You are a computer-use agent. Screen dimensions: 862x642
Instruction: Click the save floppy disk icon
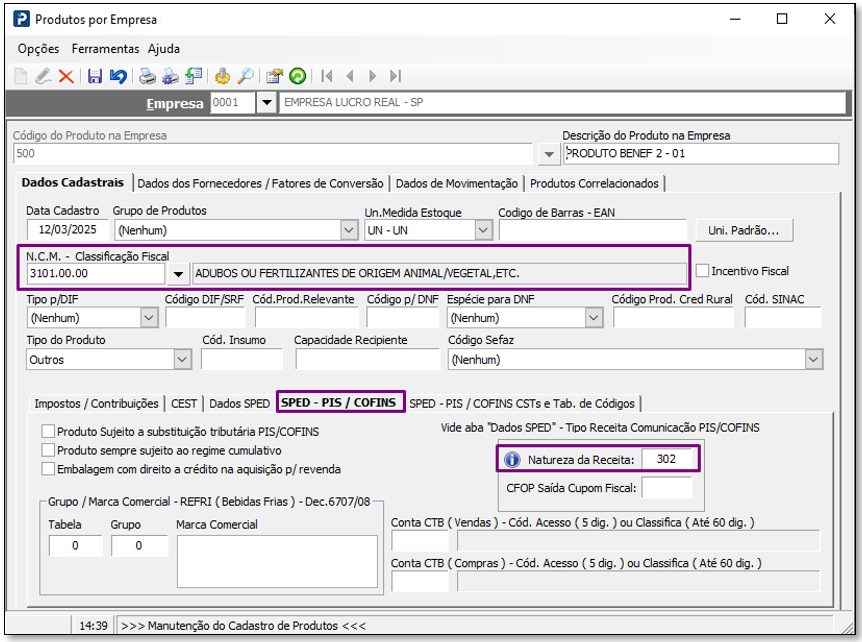coord(95,76)
